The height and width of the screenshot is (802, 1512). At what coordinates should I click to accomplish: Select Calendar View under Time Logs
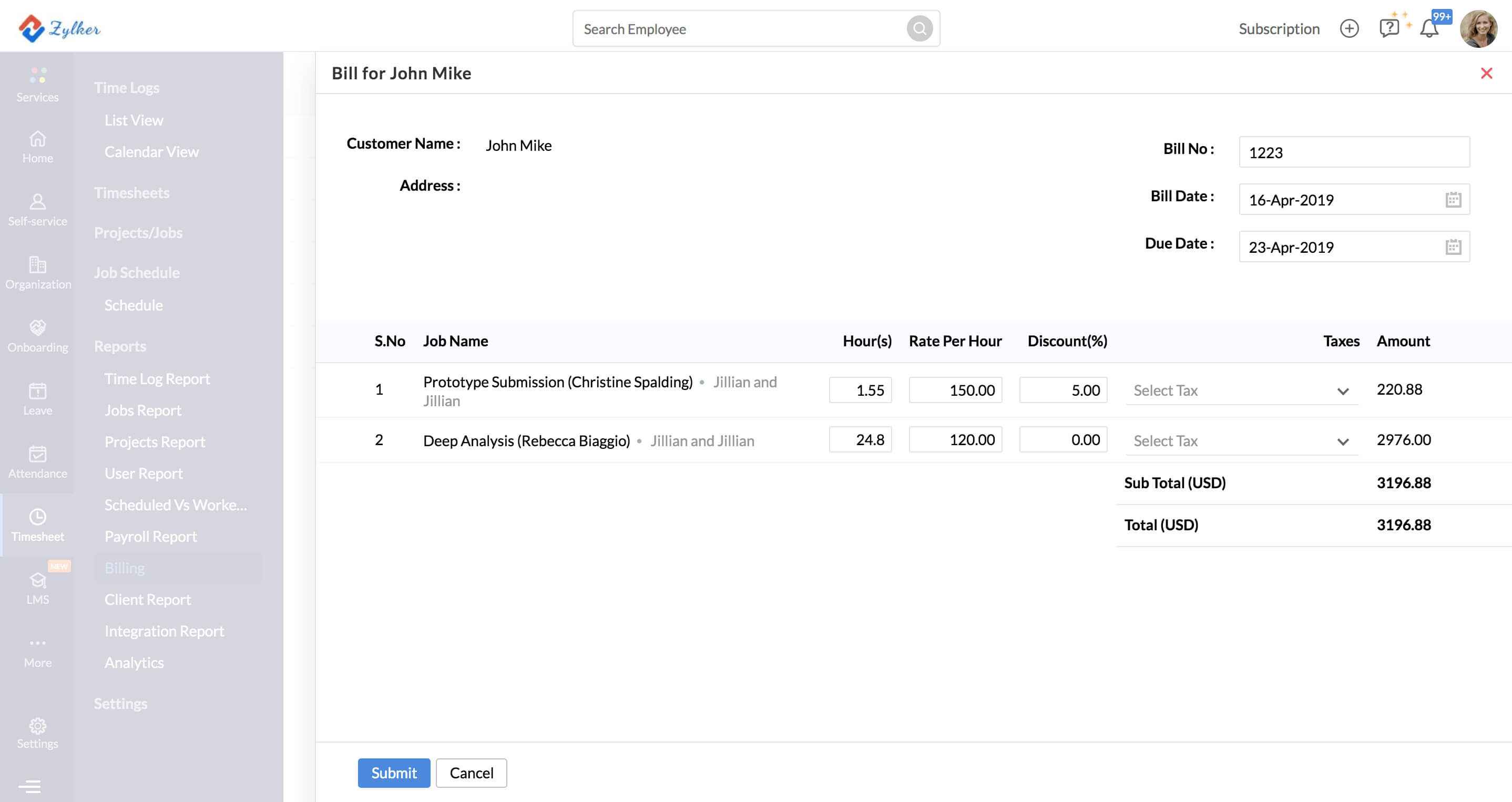point(151,152)
